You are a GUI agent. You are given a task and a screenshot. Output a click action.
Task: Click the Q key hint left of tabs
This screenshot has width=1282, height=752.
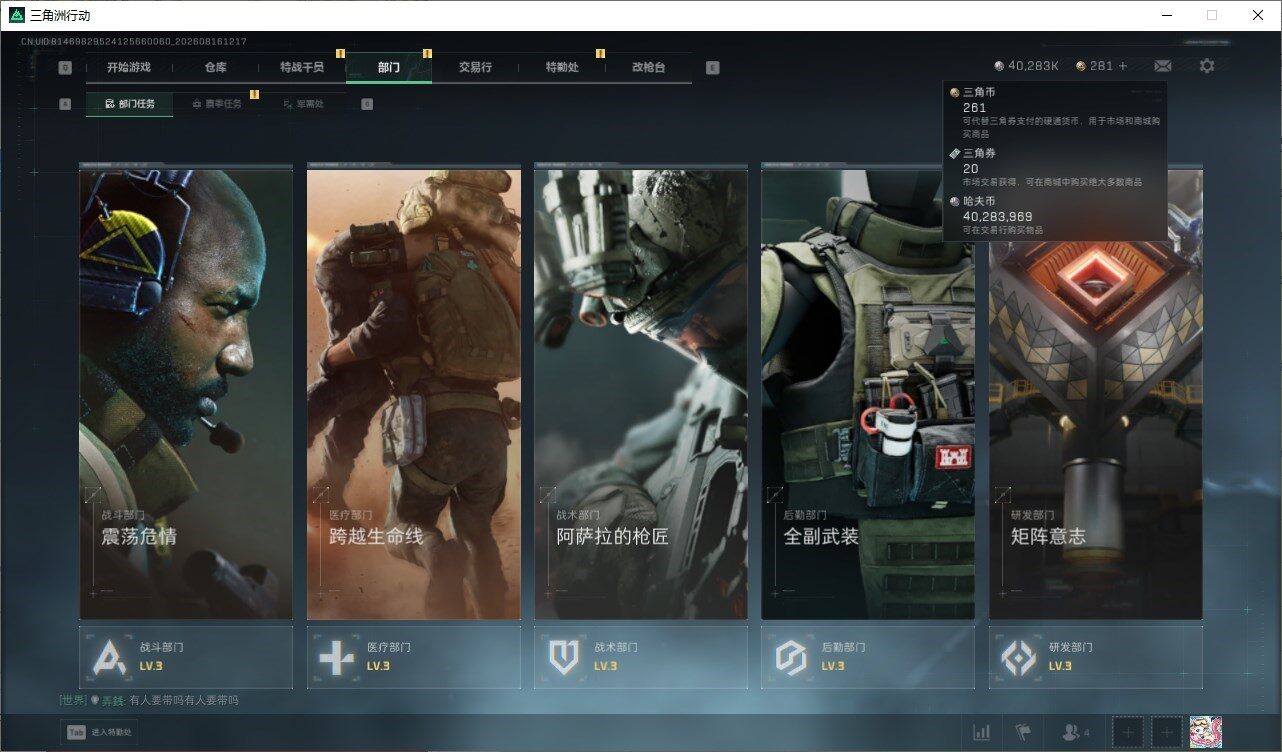(x=65, y=68)
